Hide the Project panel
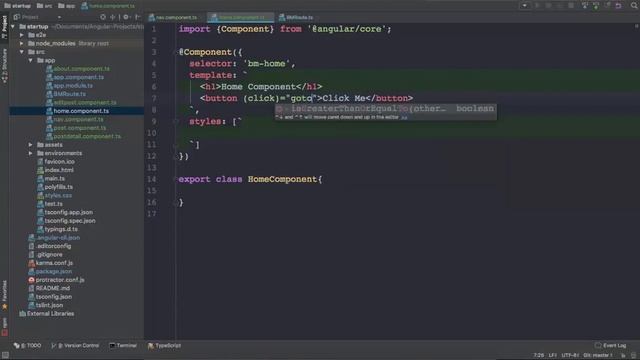Screen dimensions: 640x360 tap(138, 17)
